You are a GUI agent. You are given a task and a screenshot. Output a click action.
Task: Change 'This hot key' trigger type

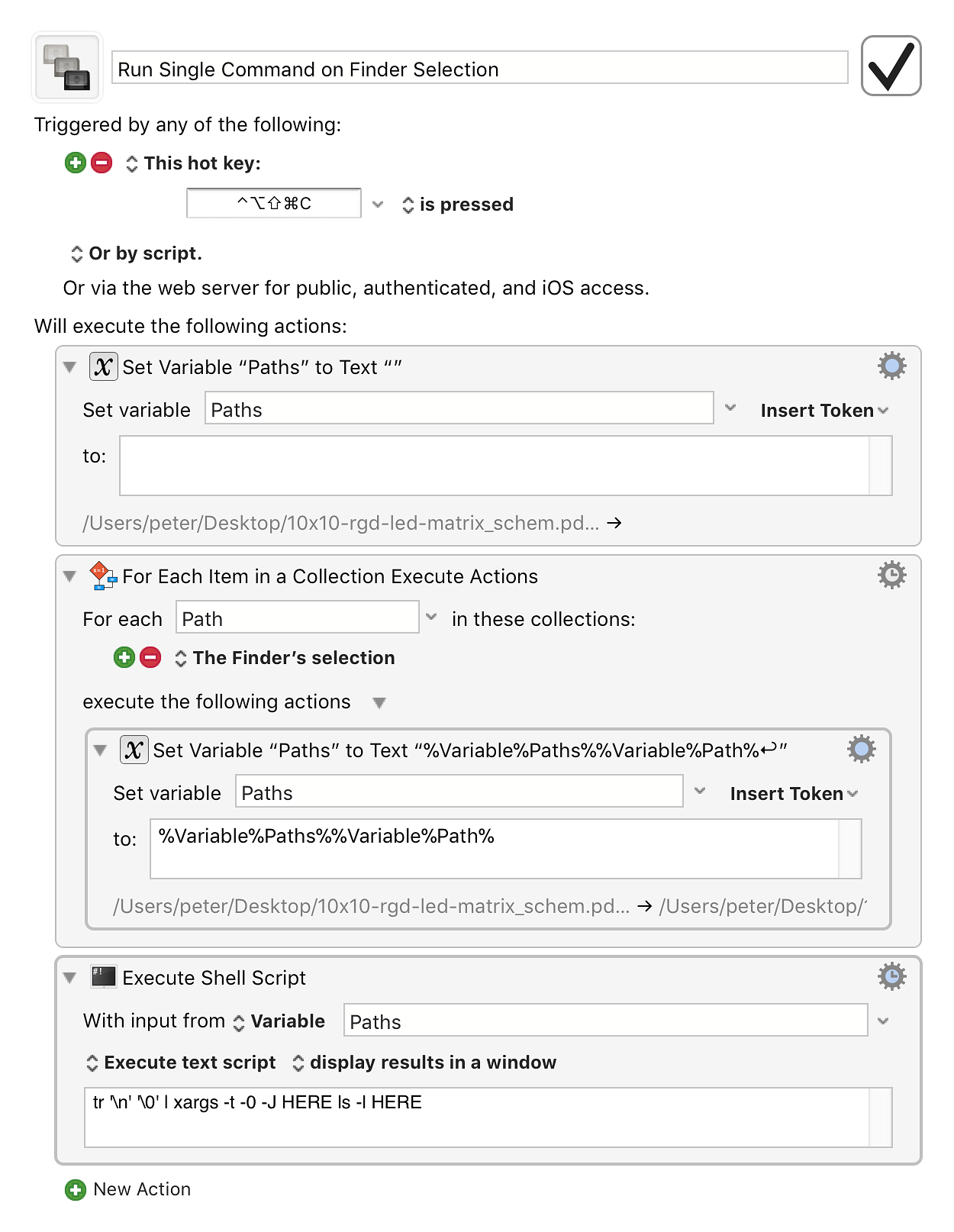(193, 163)
